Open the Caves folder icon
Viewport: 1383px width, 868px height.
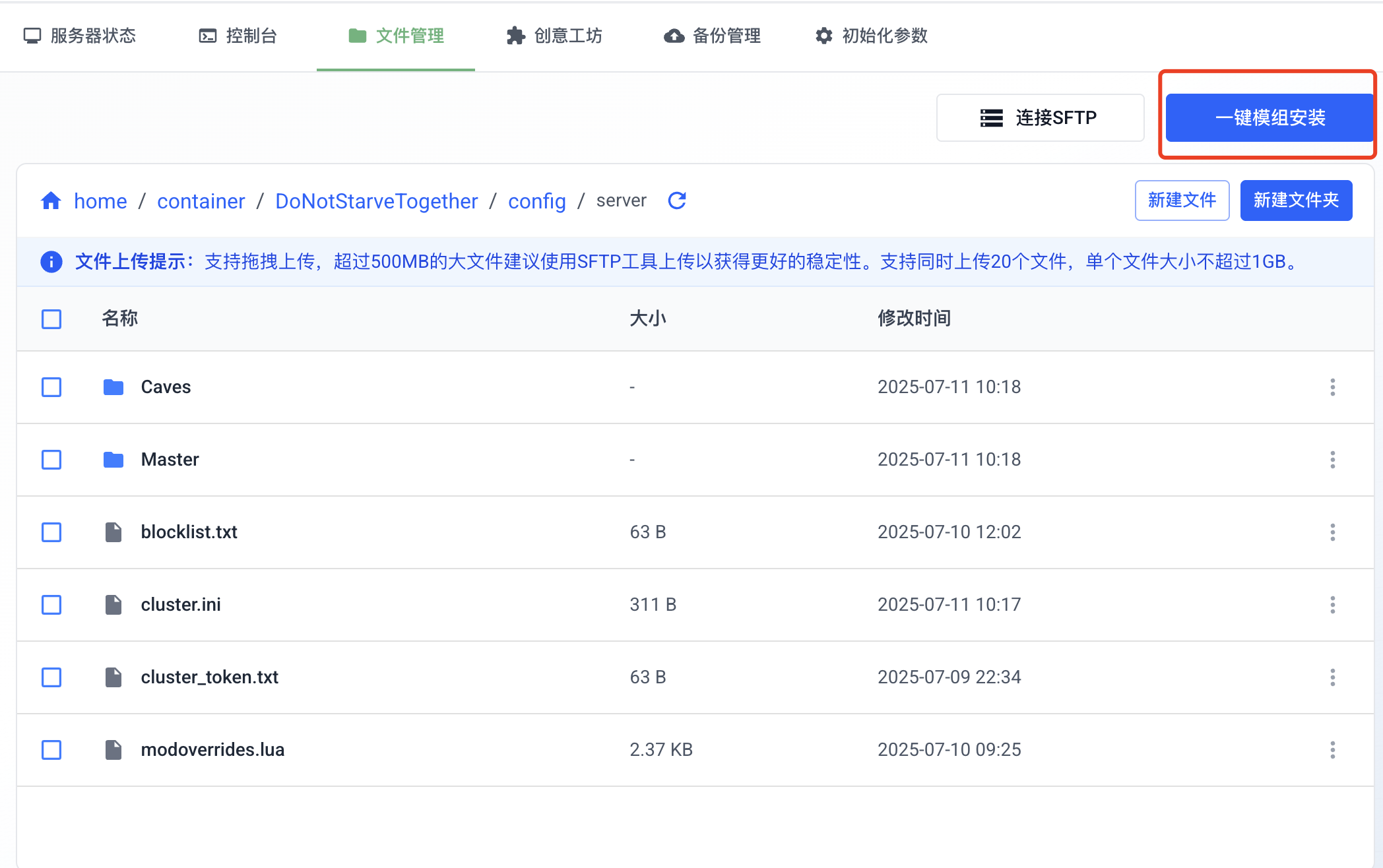[113, 387]
